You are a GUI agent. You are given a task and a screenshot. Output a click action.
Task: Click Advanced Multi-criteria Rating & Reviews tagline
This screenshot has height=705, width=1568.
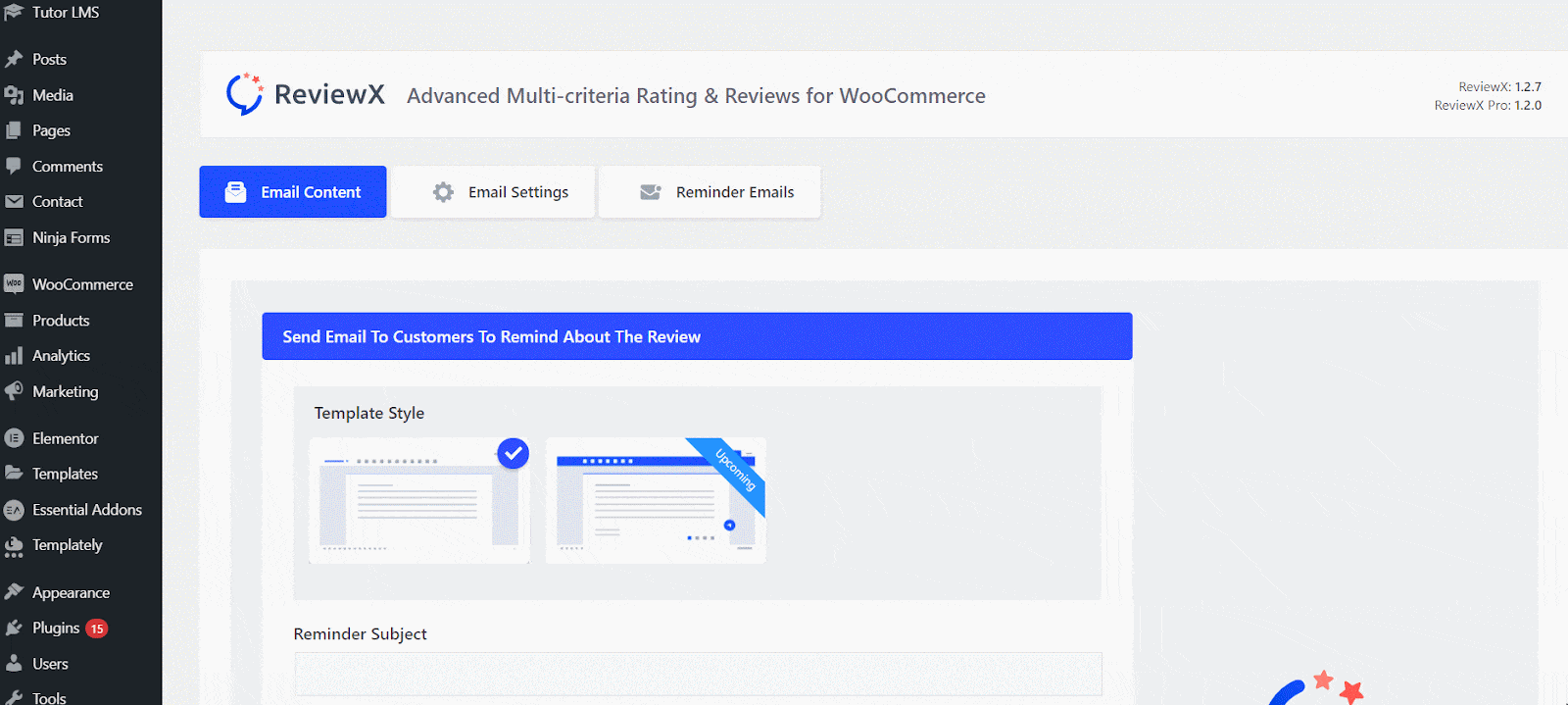pos(696,95)
